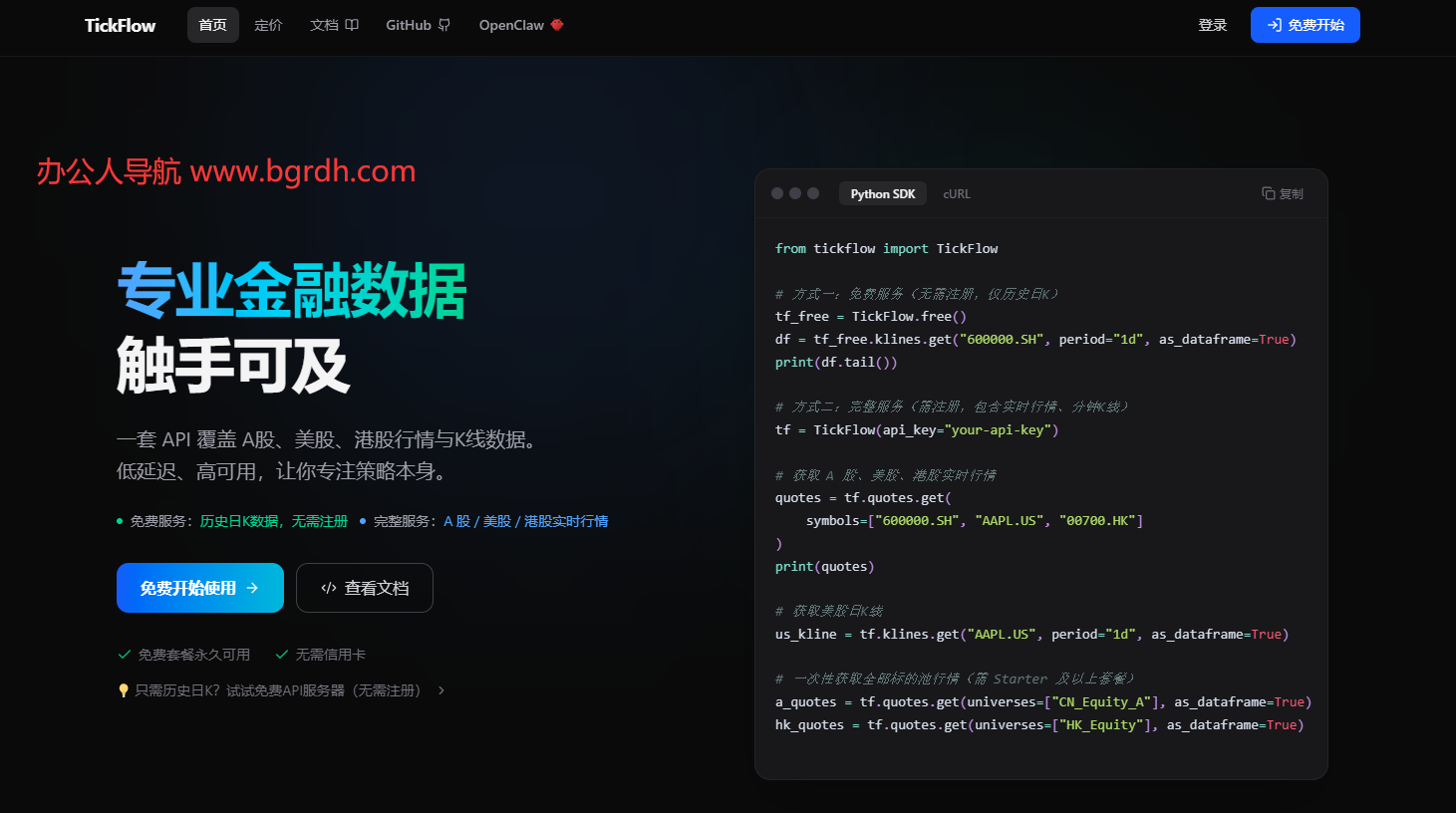1456x813 pixels.
Task: Click the code line 'print(df.tail())'
Action: tap(836, 362)
